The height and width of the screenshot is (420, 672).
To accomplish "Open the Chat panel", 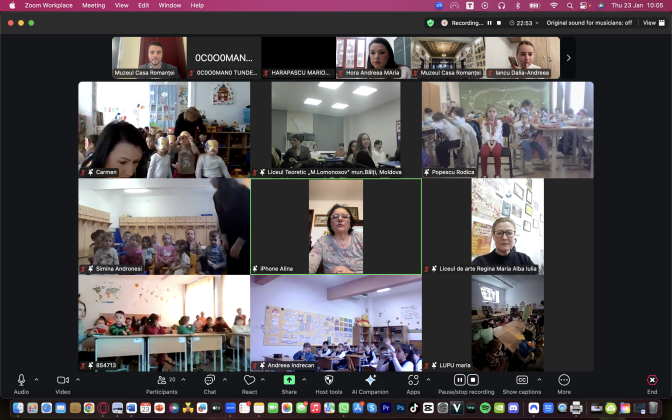I will click(x=210, y=381).
